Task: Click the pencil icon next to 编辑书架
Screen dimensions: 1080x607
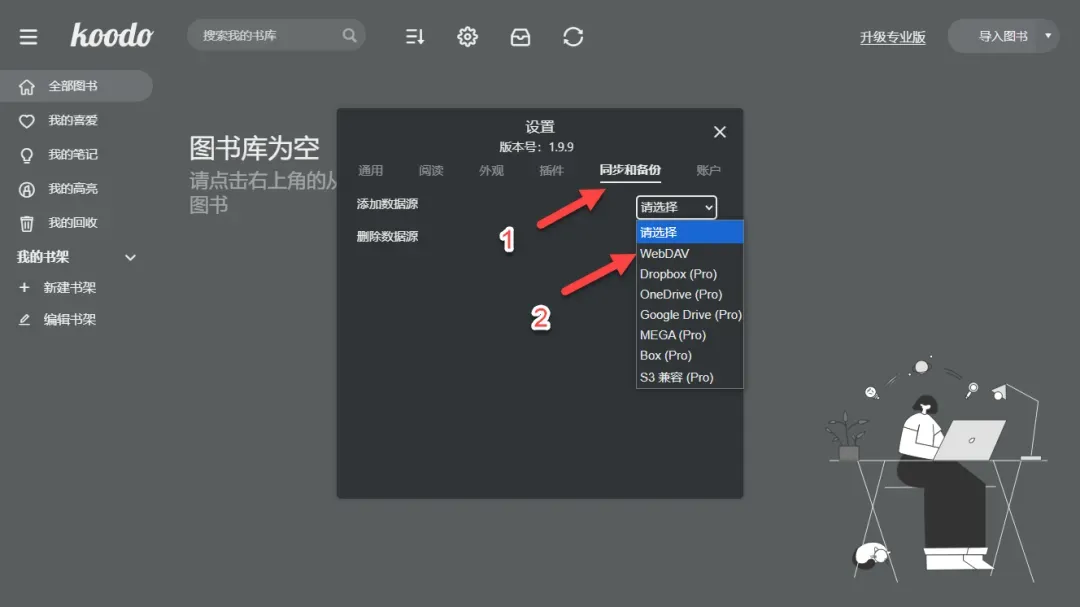Action: [23, 319]
